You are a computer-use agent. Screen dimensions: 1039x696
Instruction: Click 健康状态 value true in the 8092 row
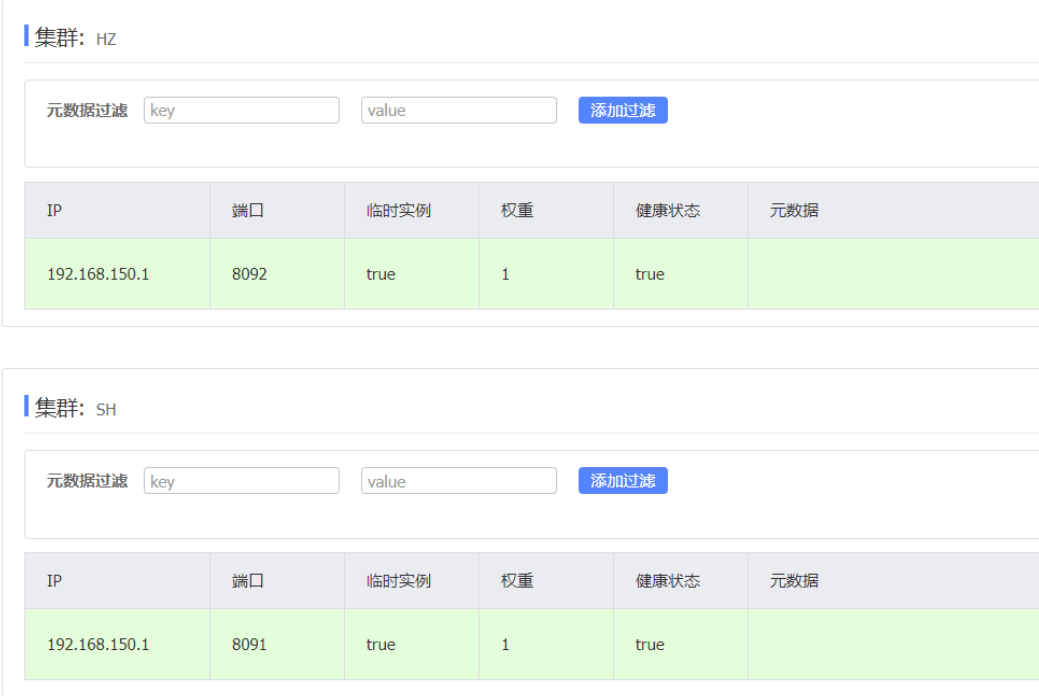click(x=650, y=274)
